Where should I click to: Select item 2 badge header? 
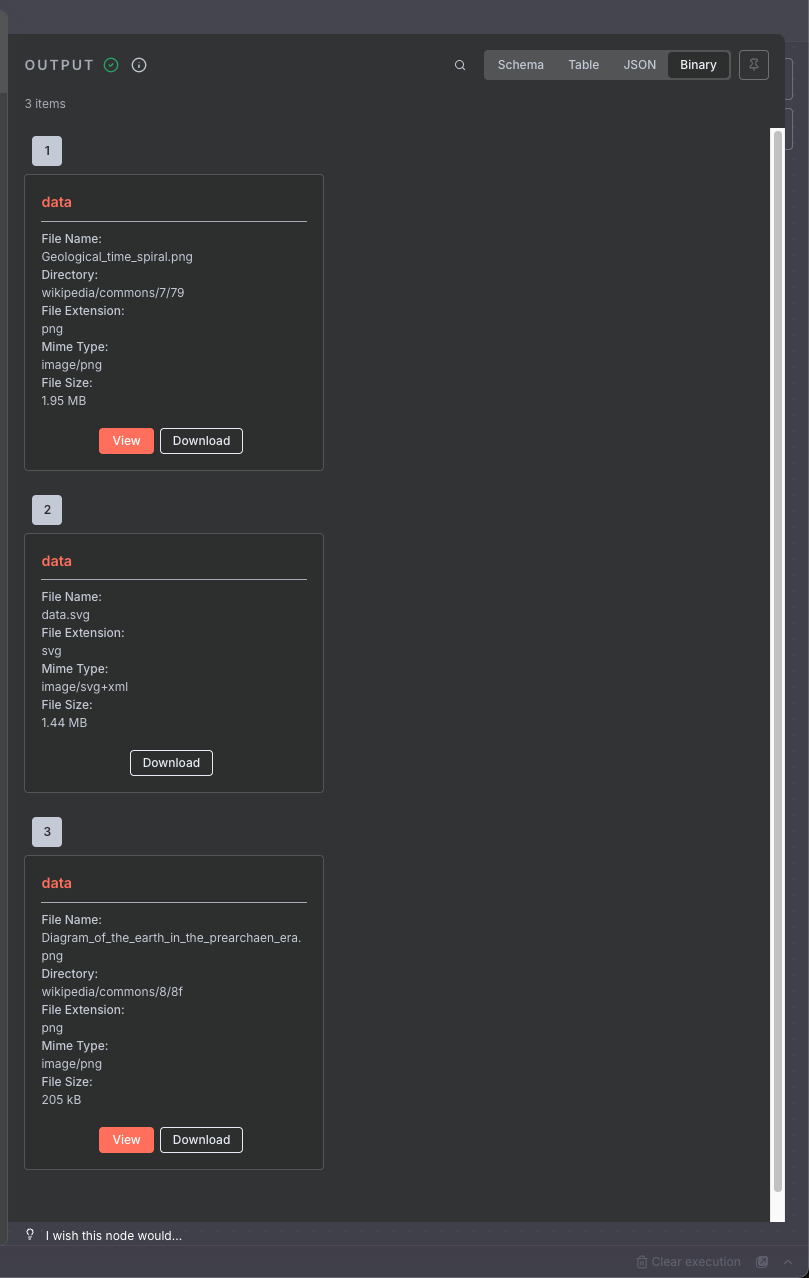coord(46,509)
